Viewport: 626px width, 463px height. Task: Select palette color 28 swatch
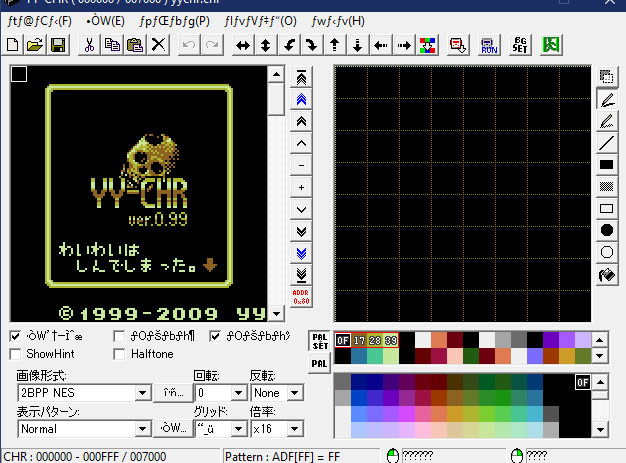pyautogui.click(x=375, y=340)
